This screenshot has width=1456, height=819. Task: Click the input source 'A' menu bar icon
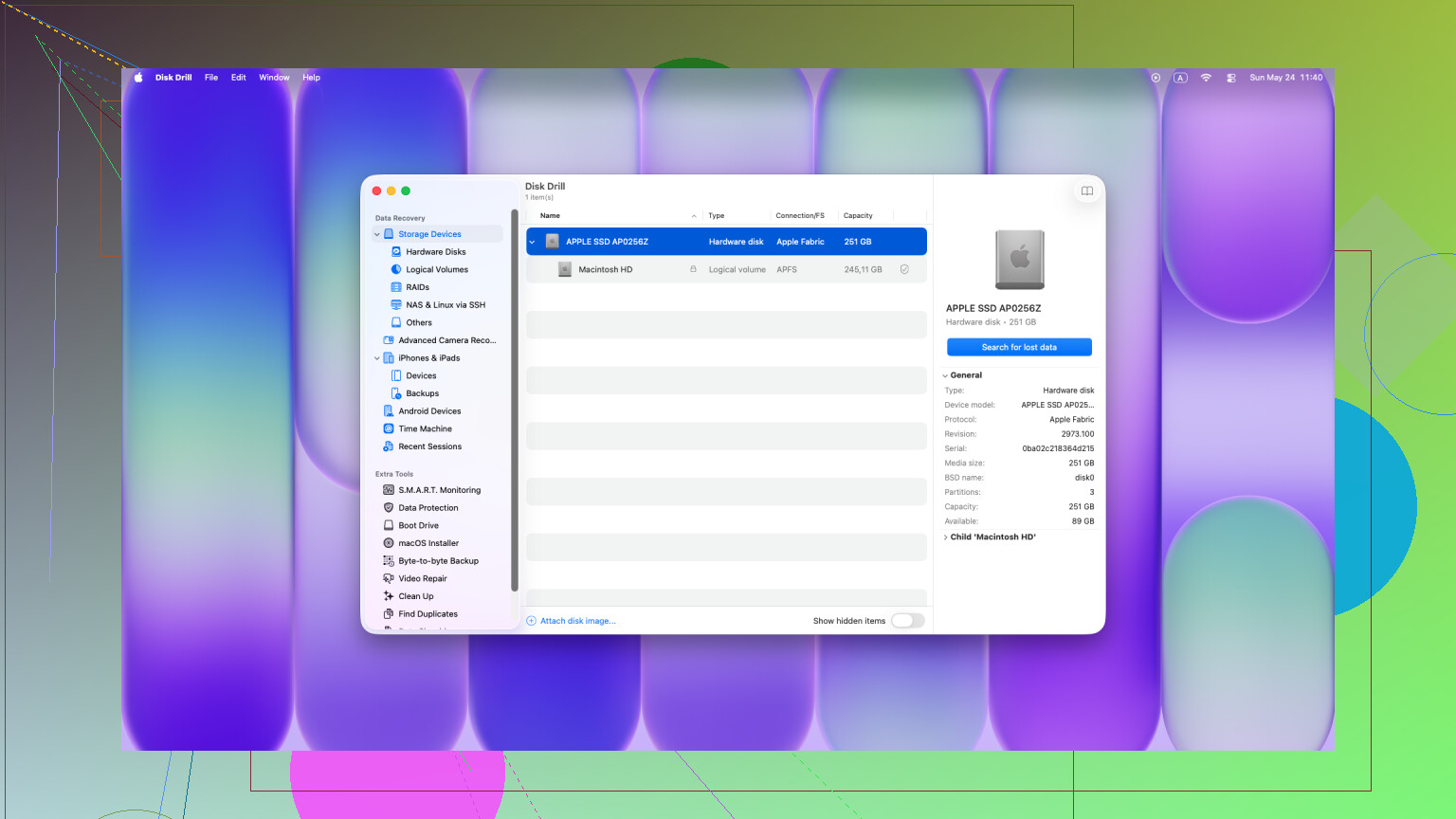click(1180, 78)
